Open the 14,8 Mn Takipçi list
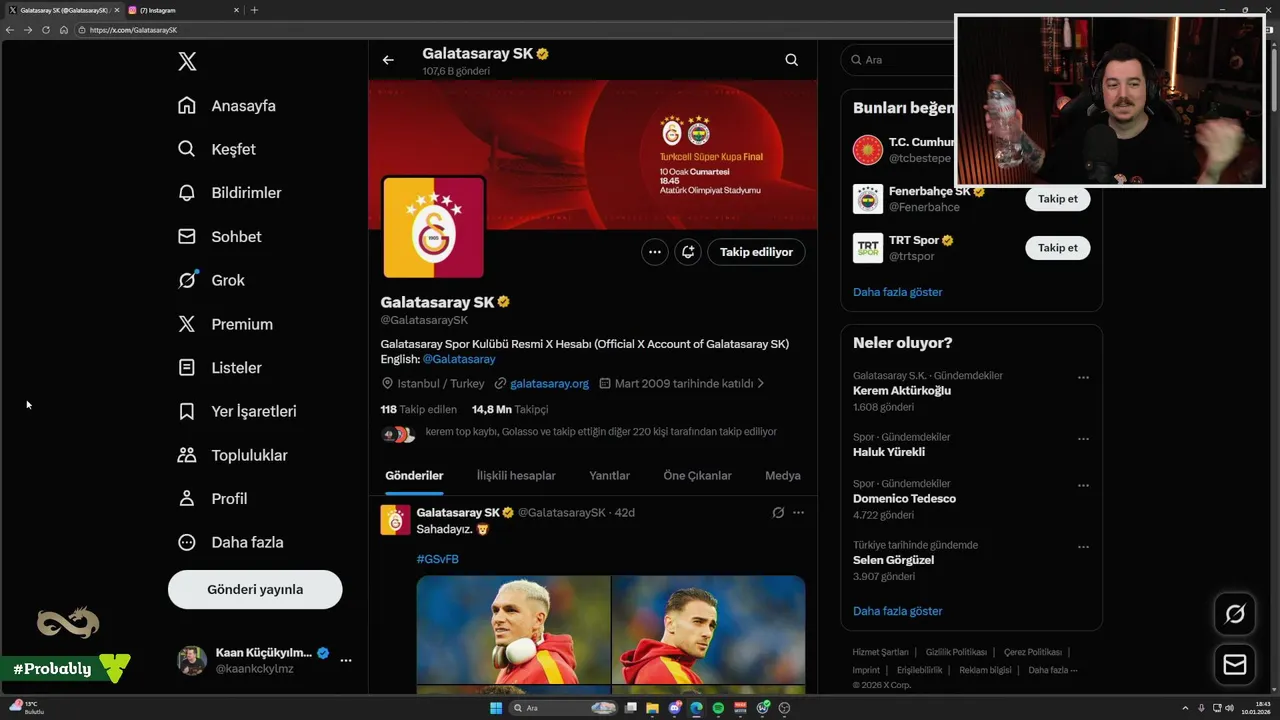Screen dimensions: 1280x720 tap(510, 409)
